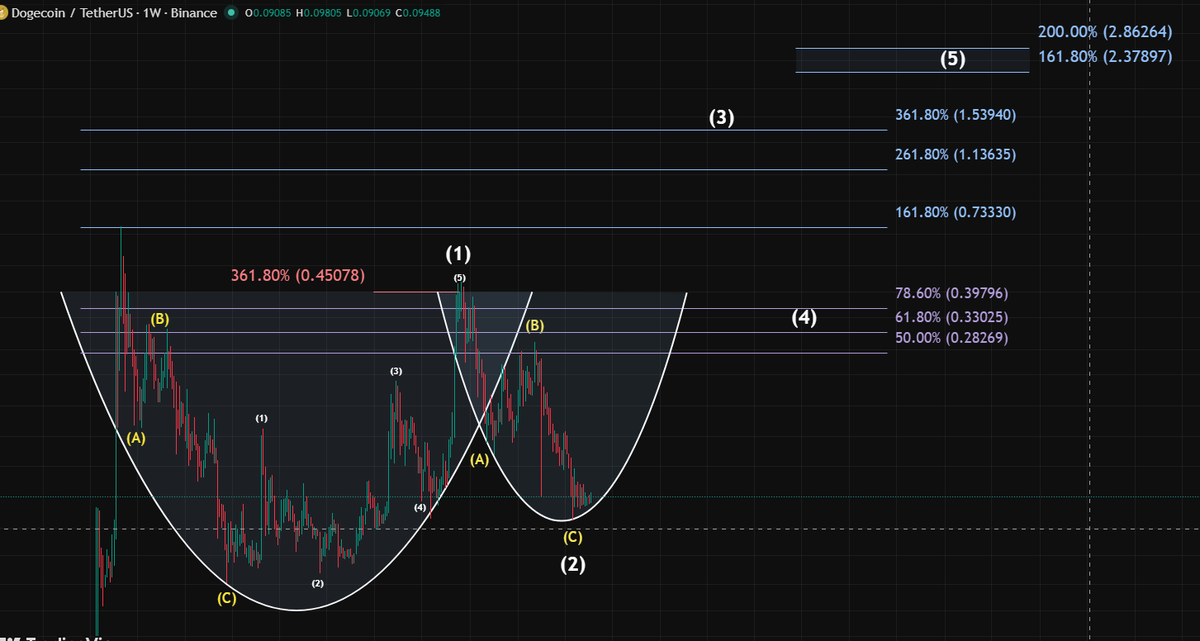Click yellow (C) label under the small cup
This screenshot has height=641, width=1200.
pos(572,537)
